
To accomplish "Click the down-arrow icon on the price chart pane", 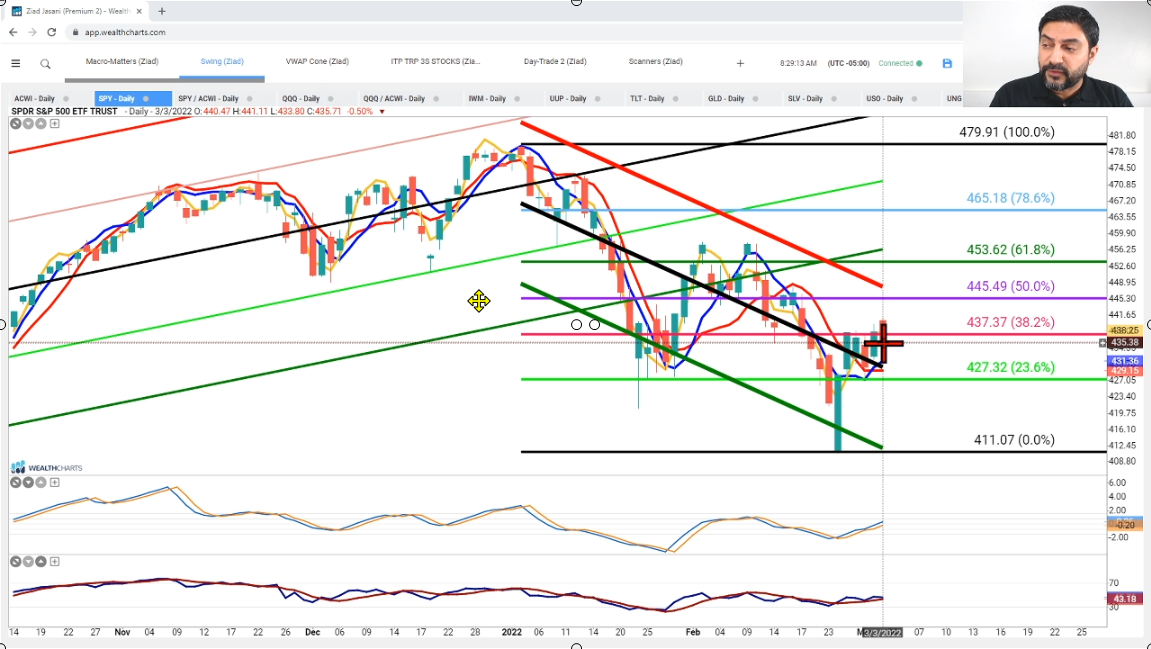I will [28, 123].
